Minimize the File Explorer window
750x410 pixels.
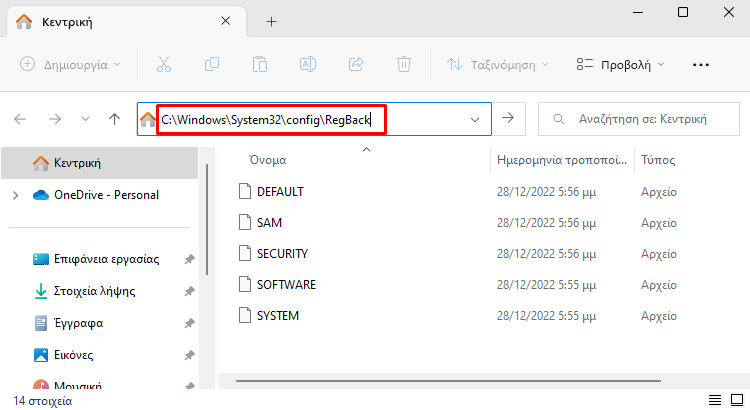[638, 12]
